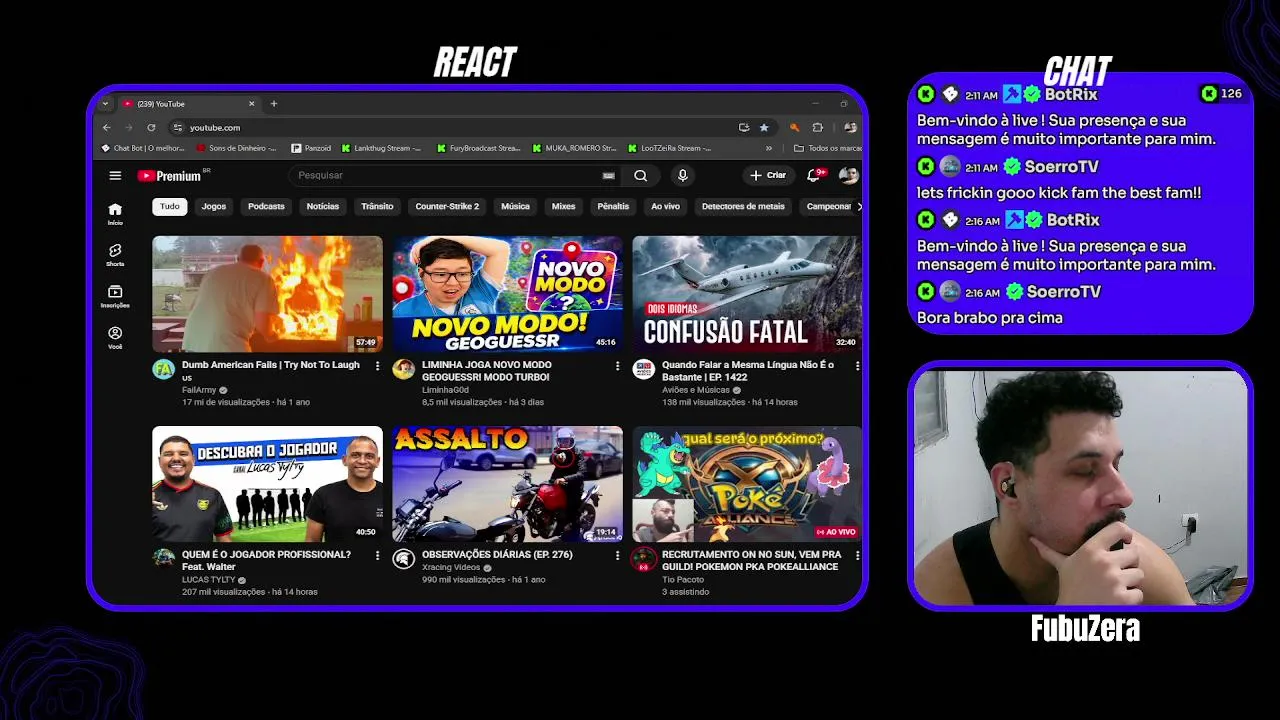This screenshot has width=1280, height=720.
Task: Select the Jogos filter chip
Action: tap(214, 206)
